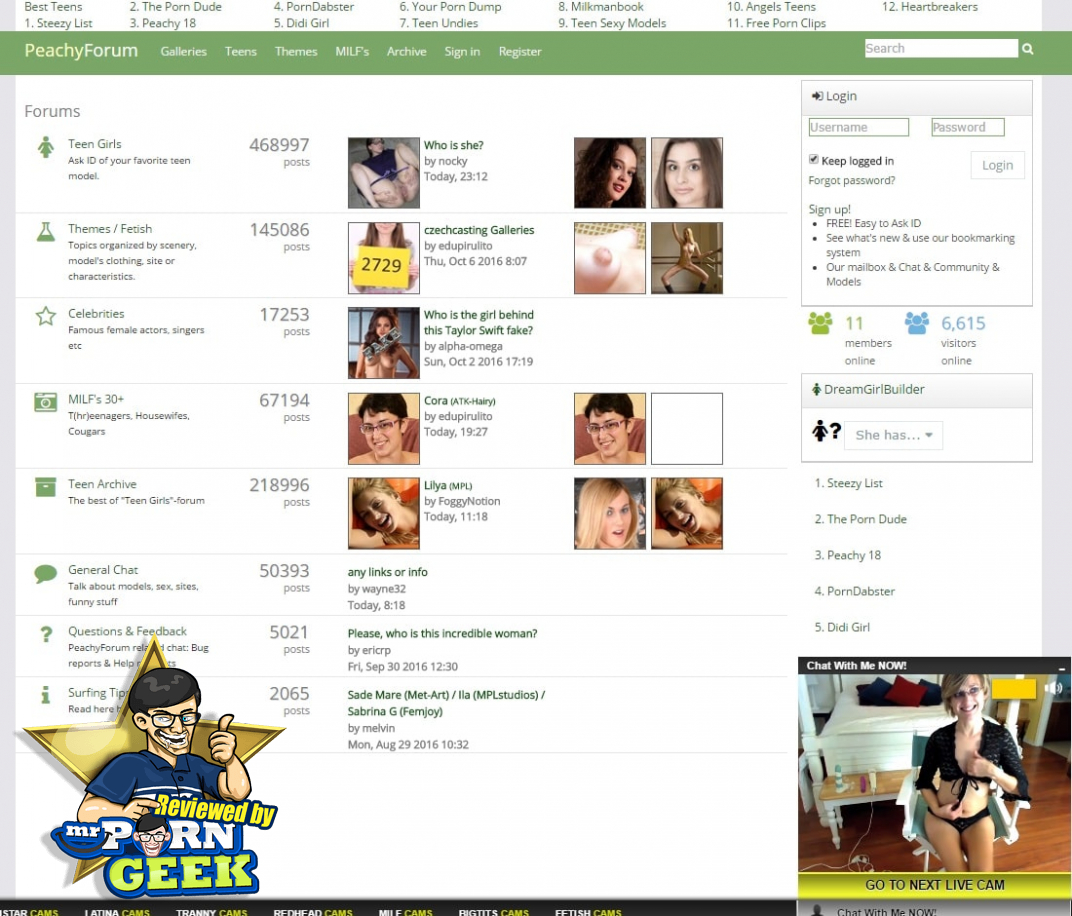Screen dimensions: 1072x916
Task: Toggle the Keep logged in checkbox
Action: pos(814,160)
